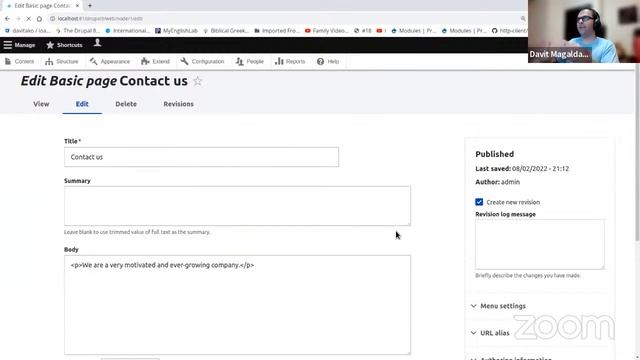Open the MyEnglishLab bookmark

176,31
